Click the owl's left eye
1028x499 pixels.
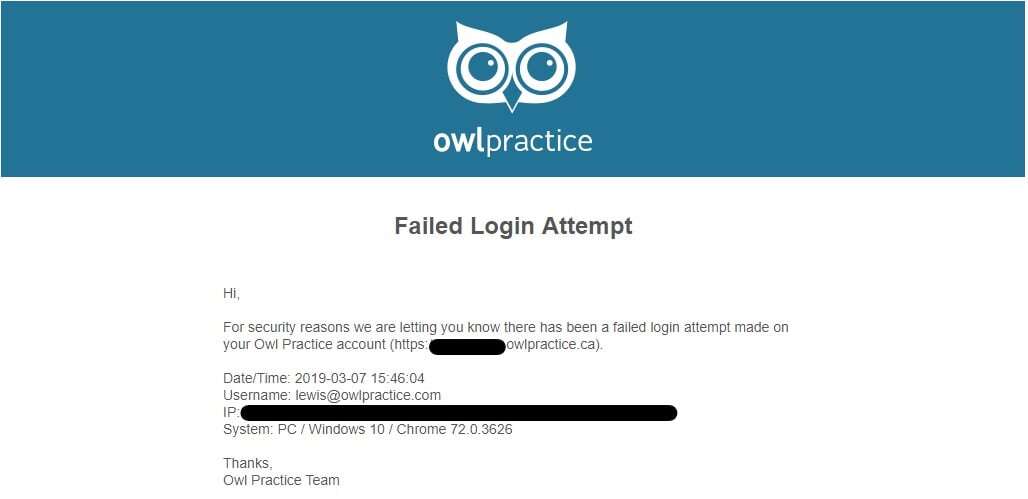pos(481,68)
